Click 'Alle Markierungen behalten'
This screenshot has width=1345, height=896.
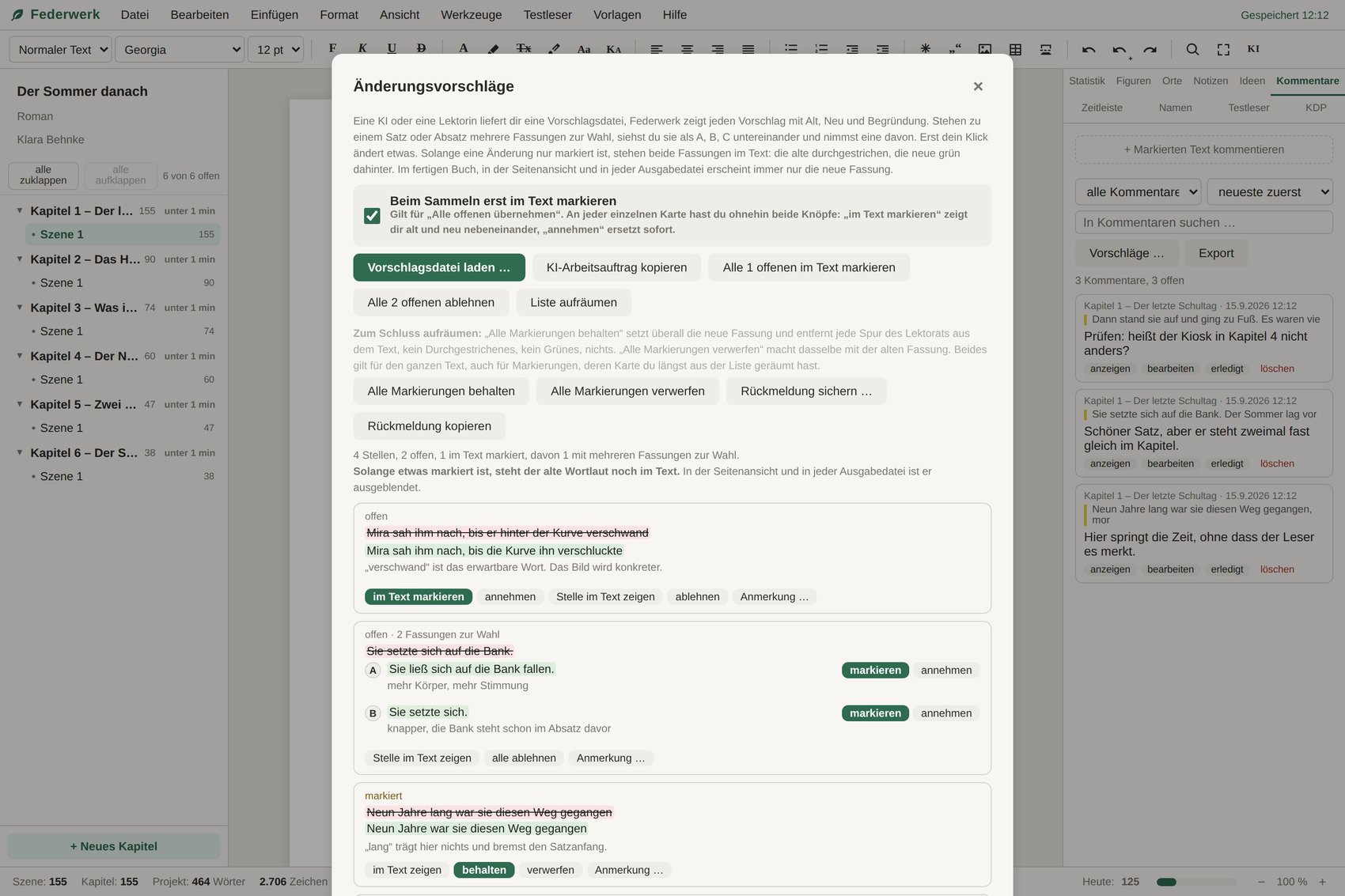[441, 391]
